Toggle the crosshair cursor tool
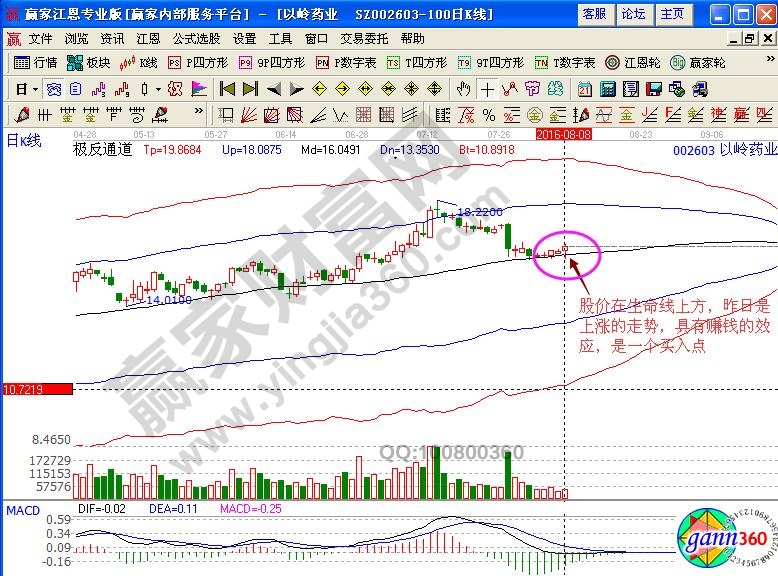 click(x=487, y=90)
